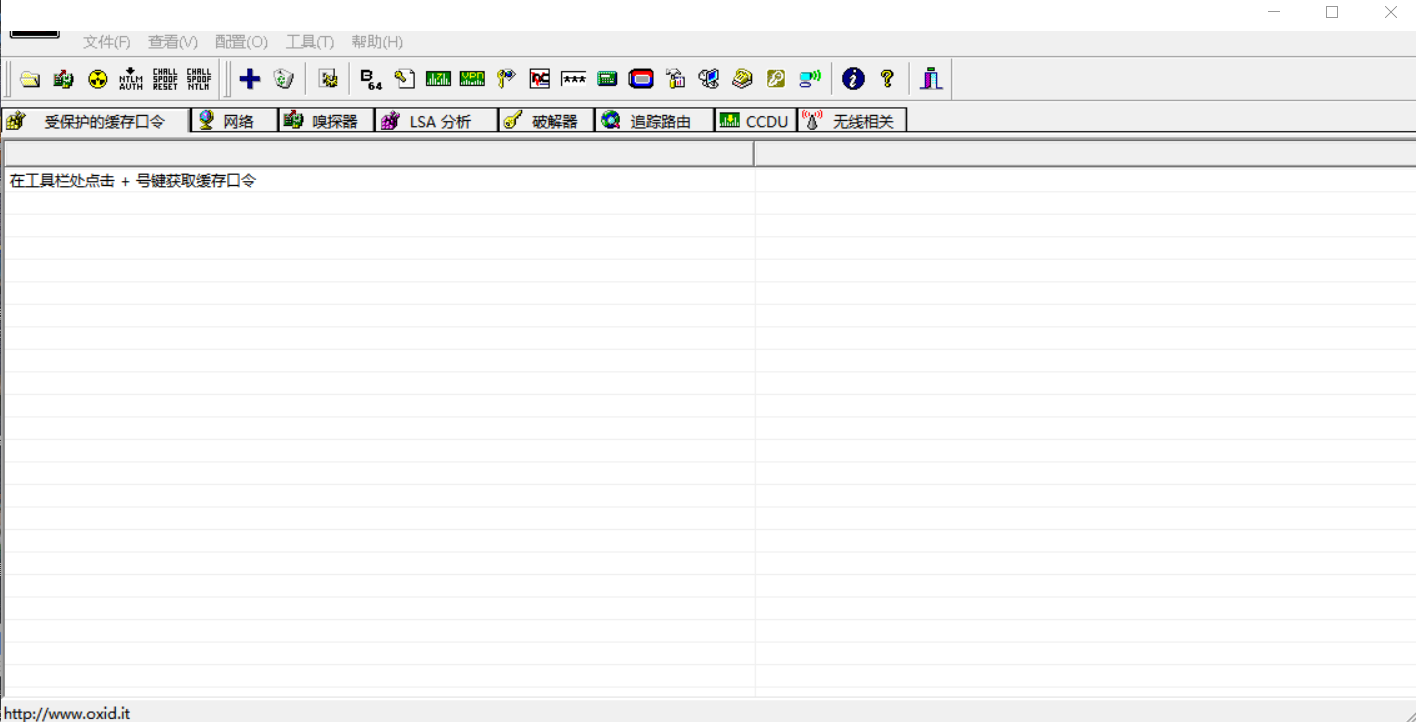
Task: Switch to the 破解器 tab
Action: click(546, 121)
